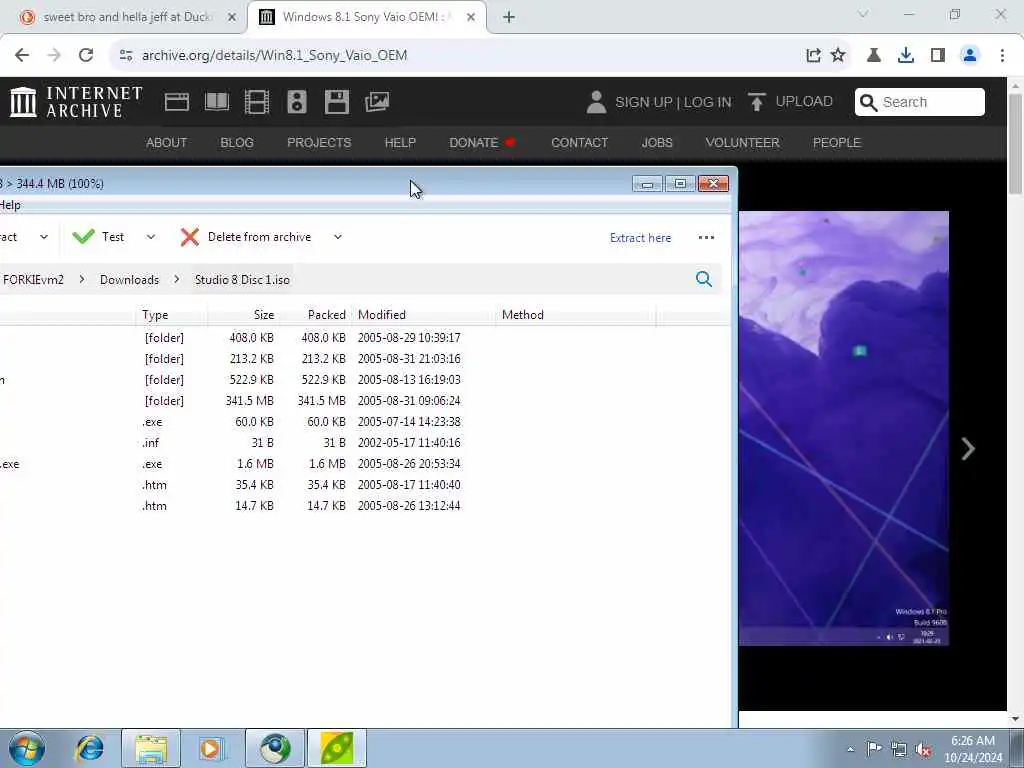Click Studio 8 Disc 1.iso breadcrumb

click(242, 280)
